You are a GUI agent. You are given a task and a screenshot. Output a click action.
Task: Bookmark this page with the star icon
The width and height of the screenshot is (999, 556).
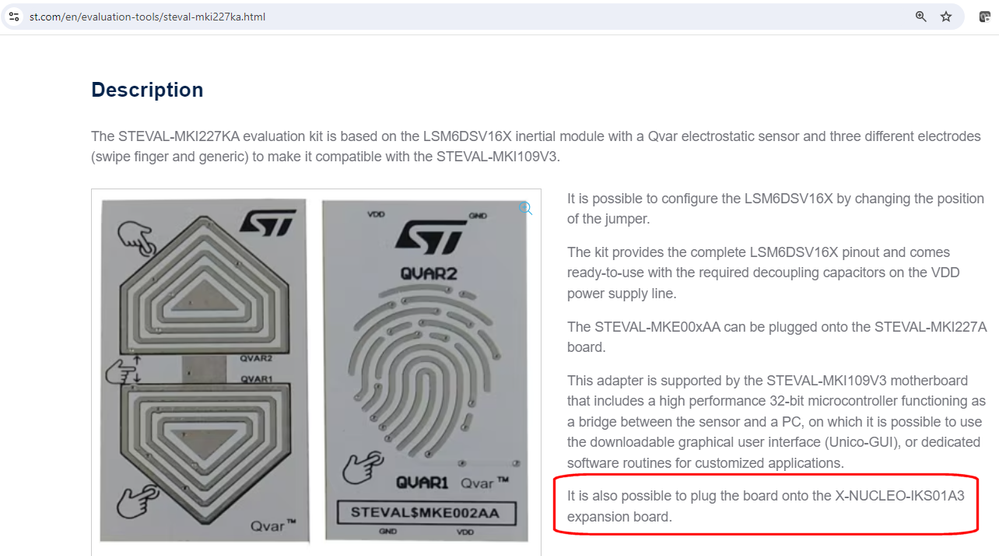pyautogui.click(x=946, y=17)
